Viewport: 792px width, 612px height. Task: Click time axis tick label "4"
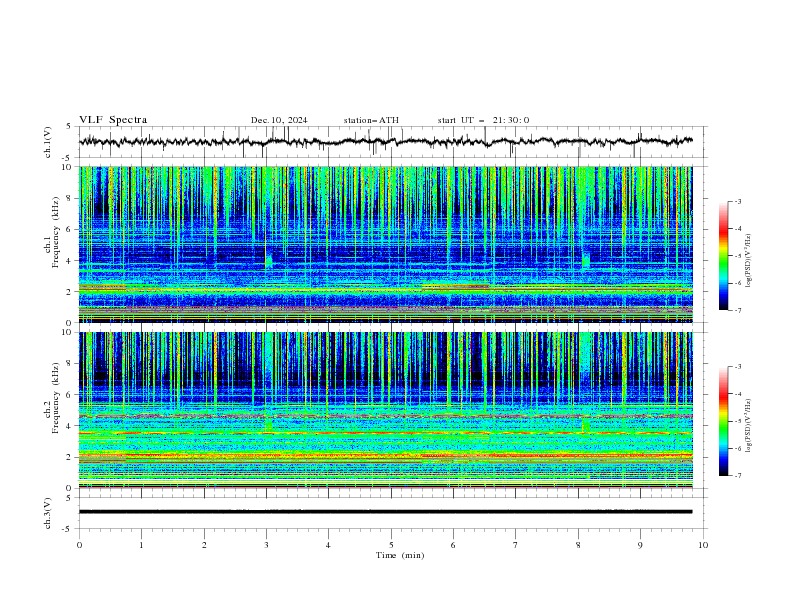[x=328, y=545]
